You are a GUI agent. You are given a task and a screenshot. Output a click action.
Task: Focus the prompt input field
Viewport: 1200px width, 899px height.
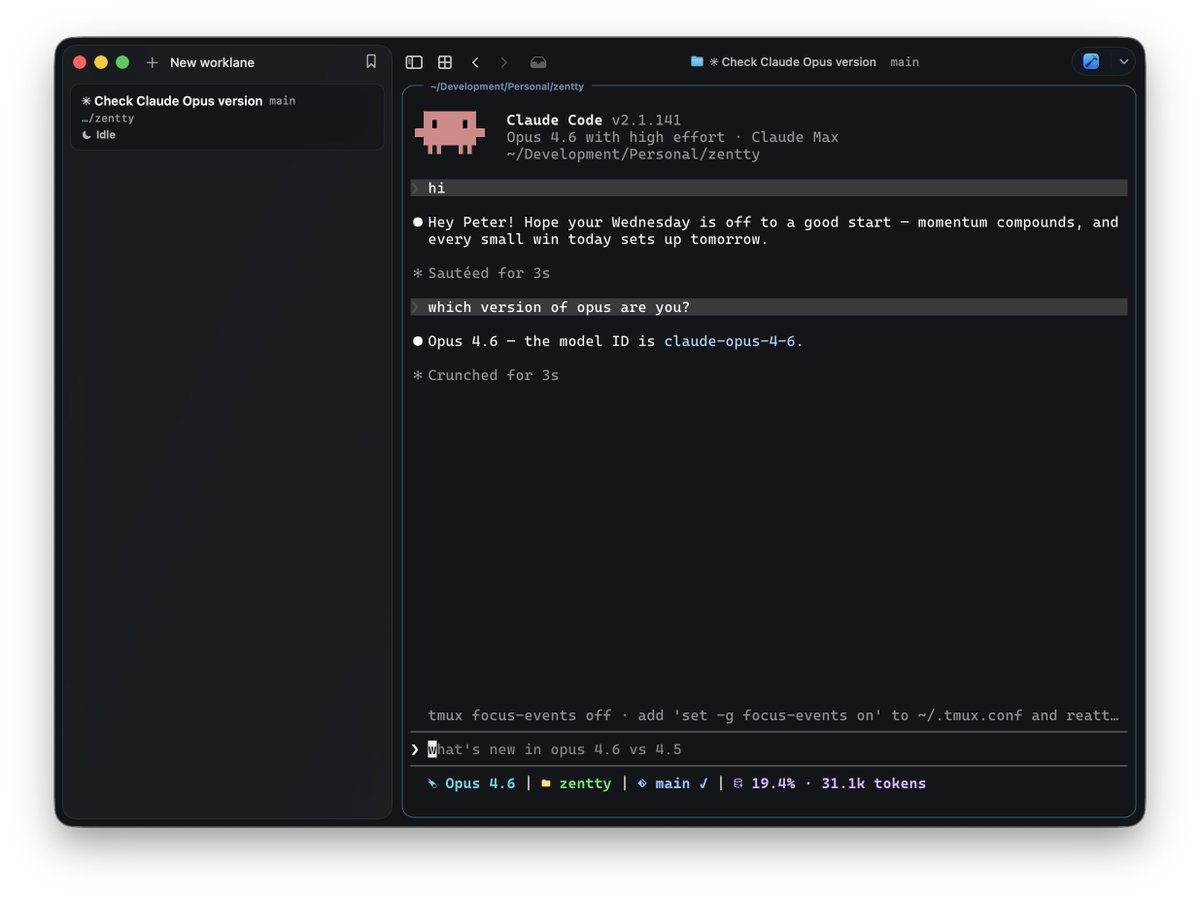(769, 749)
